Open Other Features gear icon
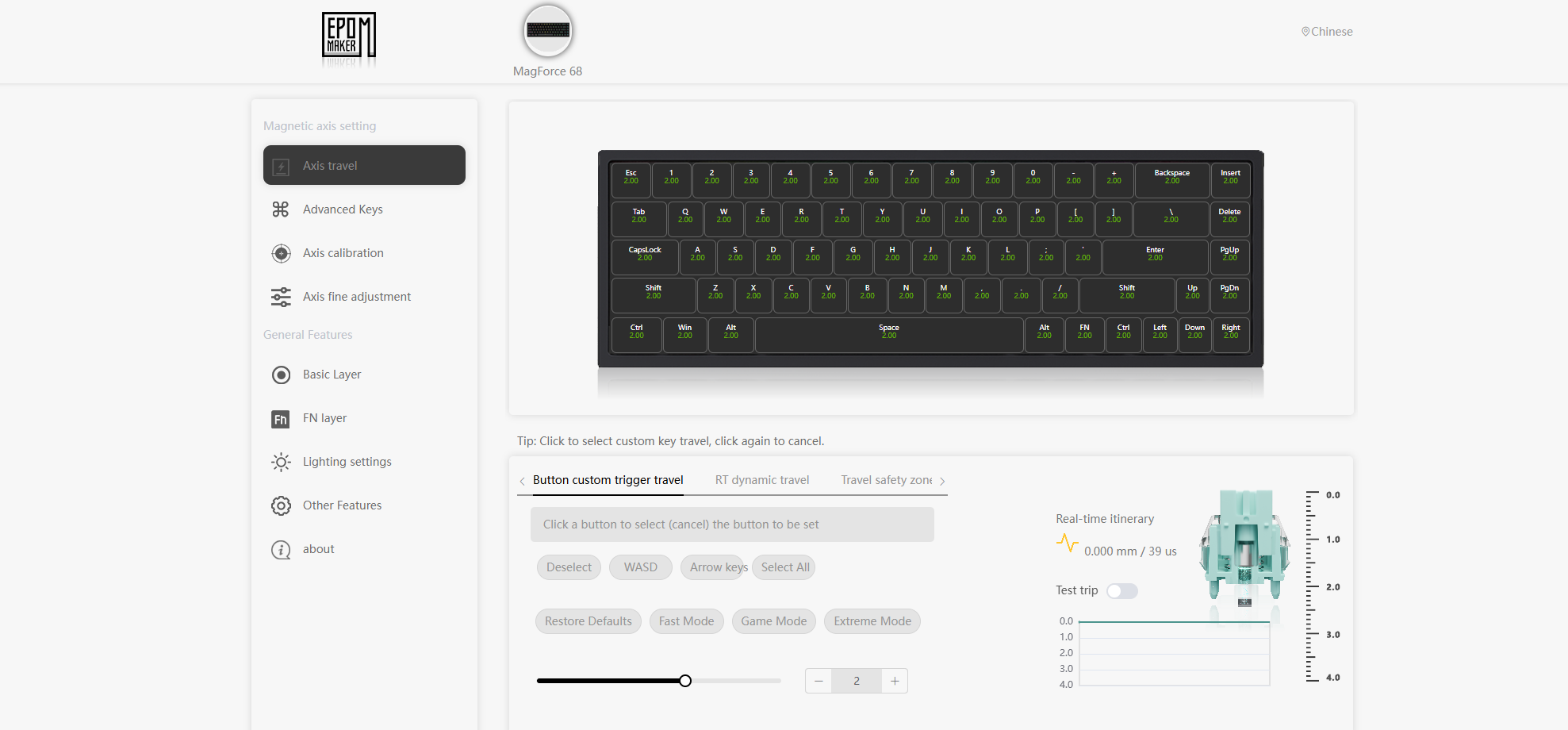This screenshot has height=730, width=1568. click(281, 505)
